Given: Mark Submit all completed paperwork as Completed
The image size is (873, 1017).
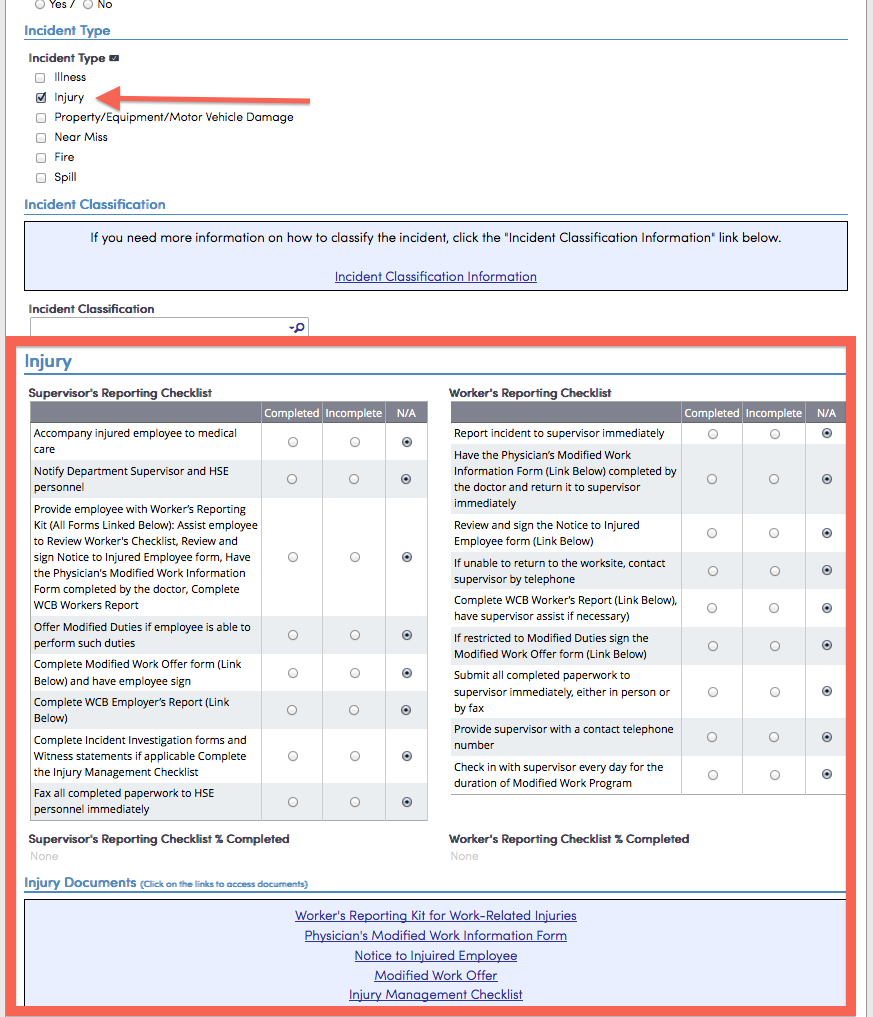Looking at the screenshot, I should coord(713,692).
